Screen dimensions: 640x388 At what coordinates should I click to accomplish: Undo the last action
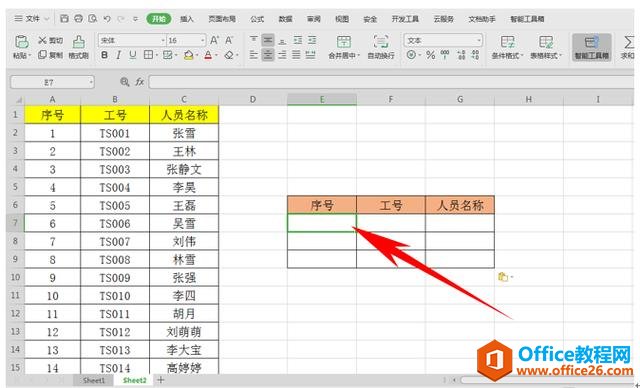107,19
